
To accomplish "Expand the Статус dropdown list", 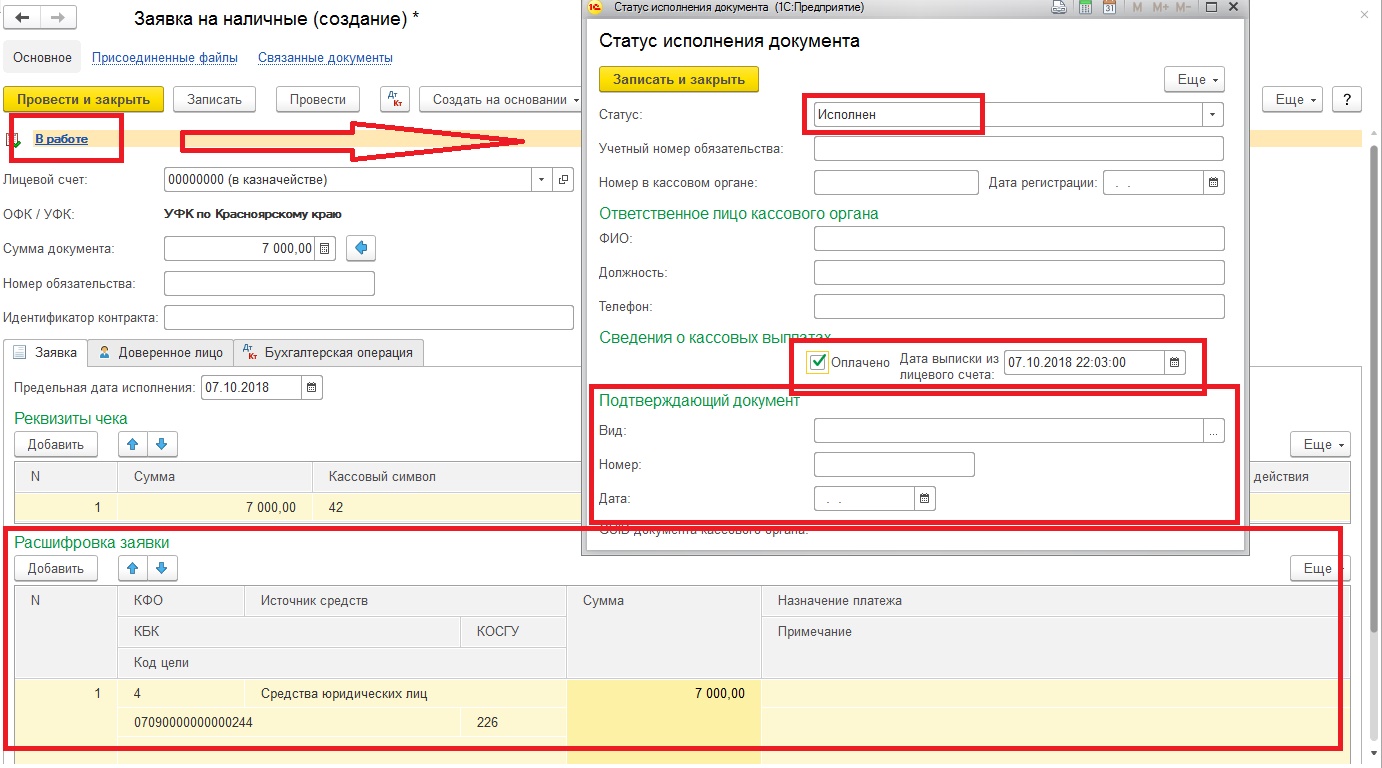I will pyautogui.click(x=1212, y=114).
